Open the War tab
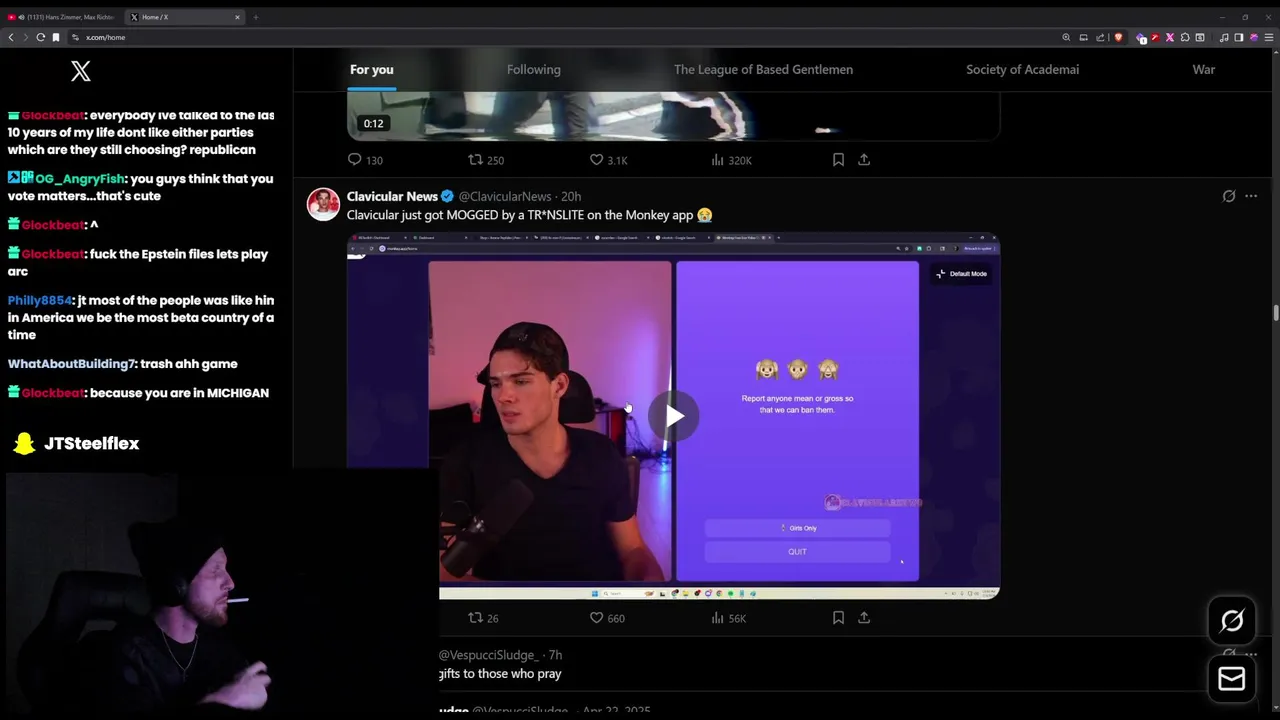Screen dimensions: 1280x720 pyautogui.click(x=1204, y=69)
